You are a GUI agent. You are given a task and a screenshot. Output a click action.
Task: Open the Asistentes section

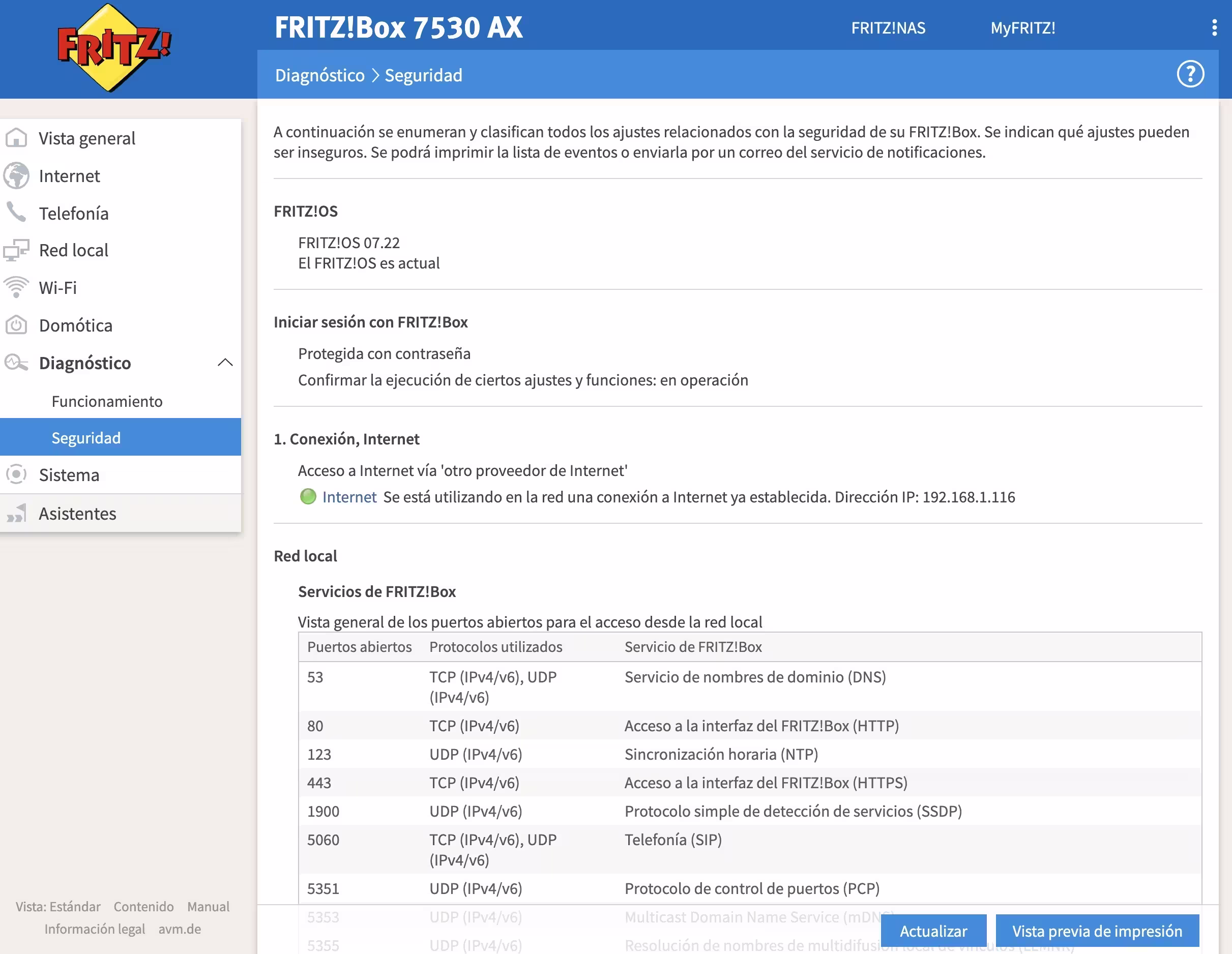click(x=77, y=514)
